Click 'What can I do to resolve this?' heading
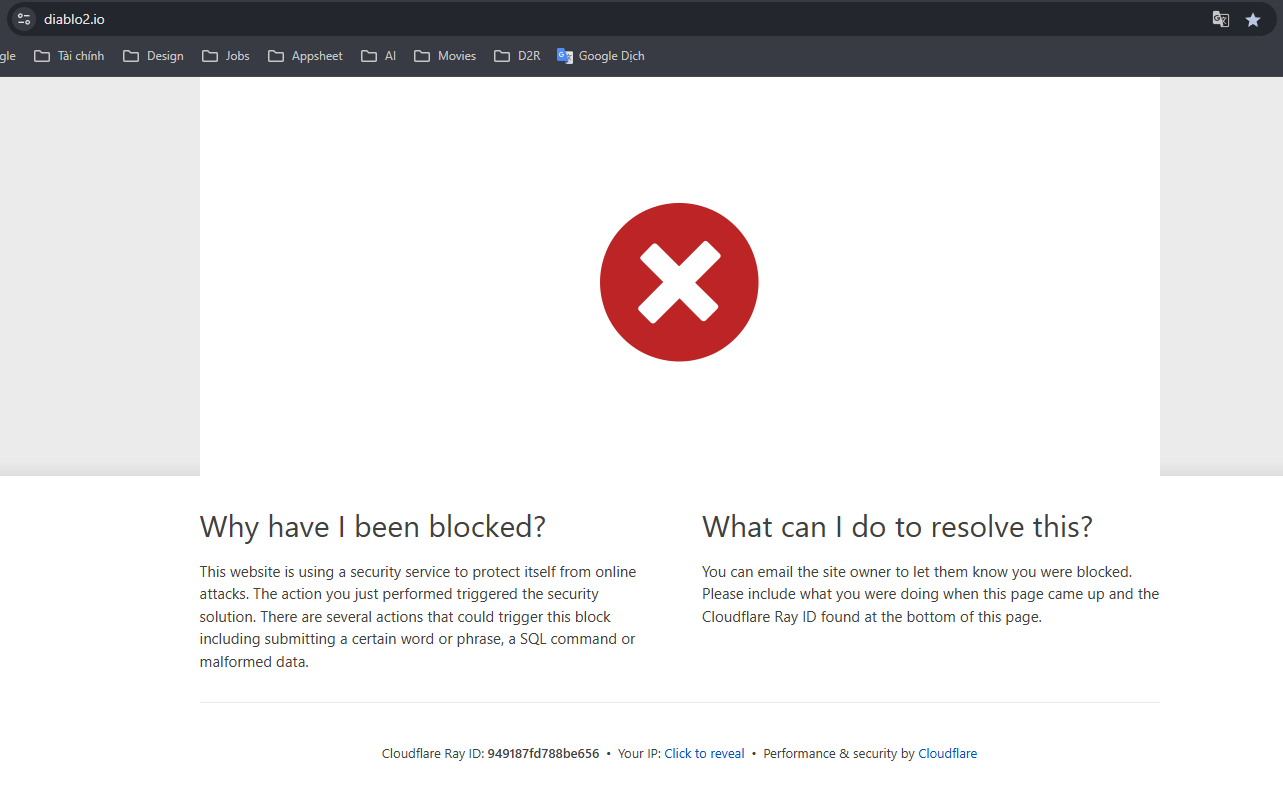Viewport: 1283px width, 806px height. pyautogui.click(x=897, y=527)
